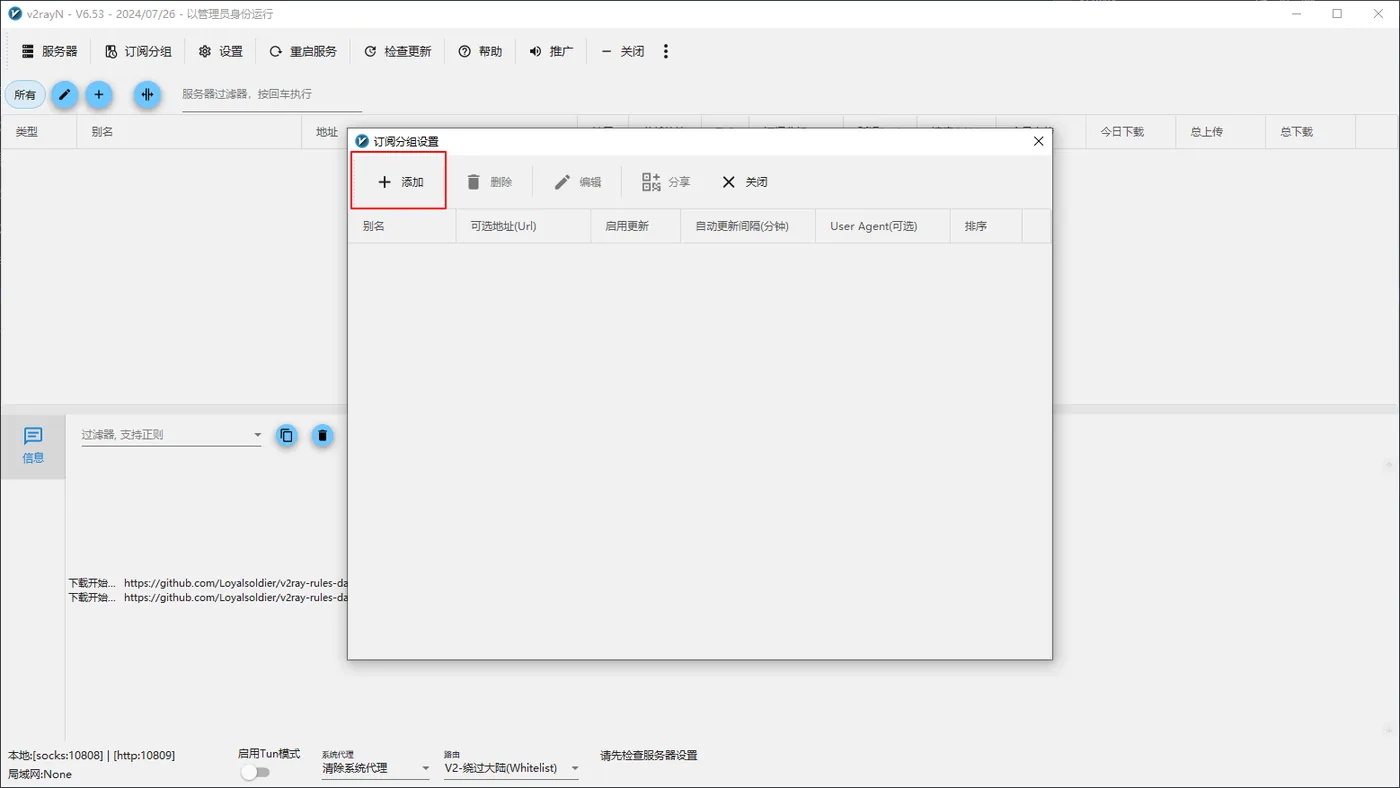Open the 服务器 menu in main toolbar
This screenshot has height=788, width=1400.
click(x=49, y=51)
